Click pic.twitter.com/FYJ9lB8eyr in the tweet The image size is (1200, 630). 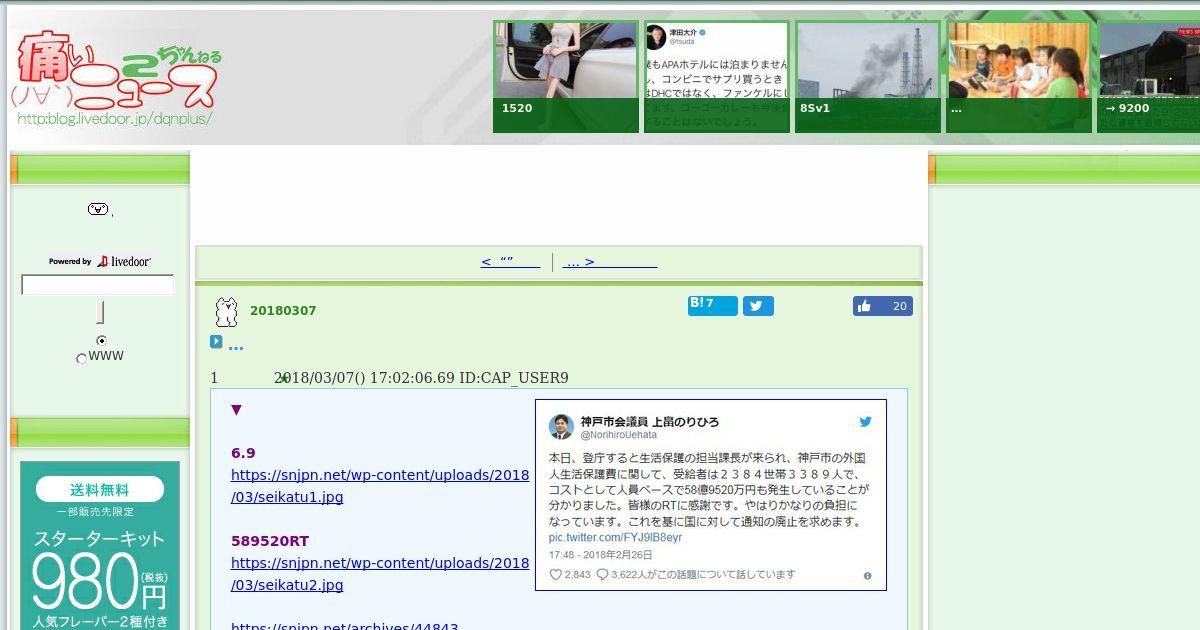615,538
